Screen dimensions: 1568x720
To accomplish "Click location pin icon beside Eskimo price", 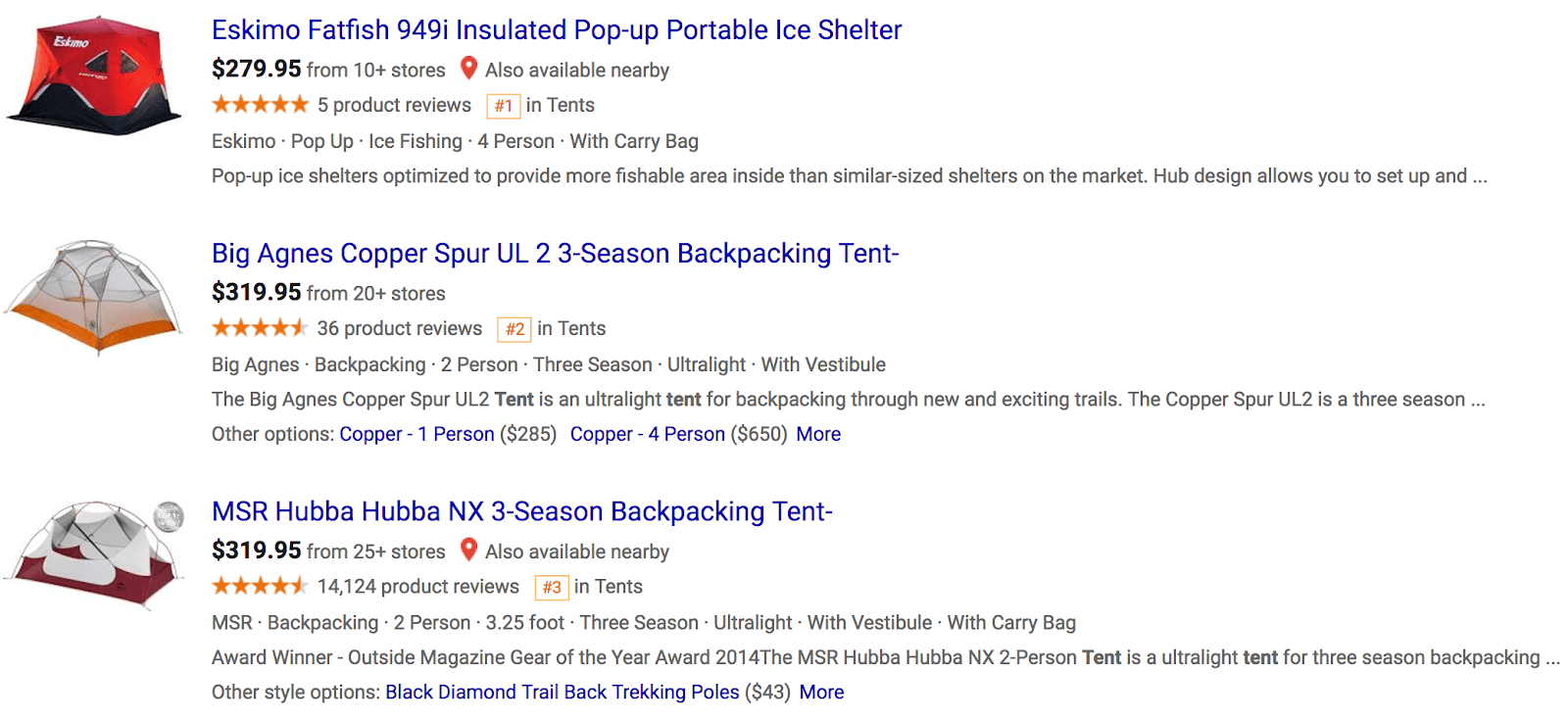I will pyautogui.click(x=468, y=69).
